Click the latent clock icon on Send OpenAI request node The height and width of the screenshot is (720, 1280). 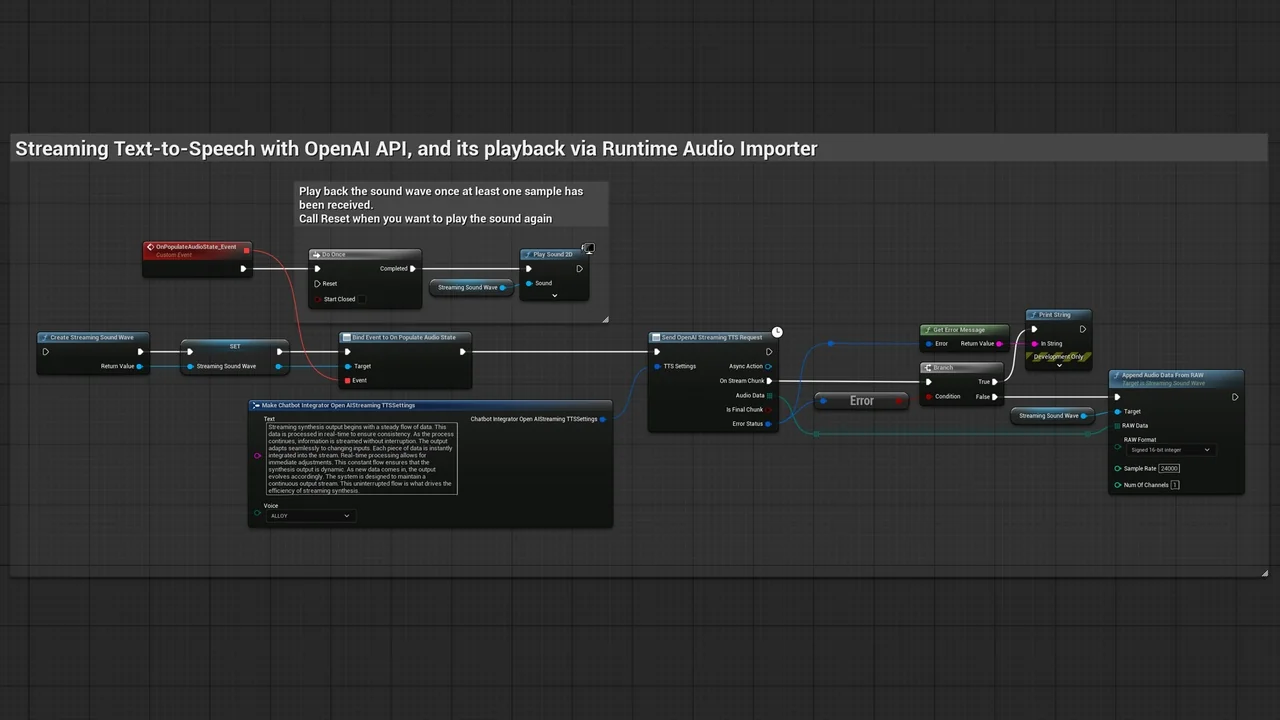[x=777, y=331]
